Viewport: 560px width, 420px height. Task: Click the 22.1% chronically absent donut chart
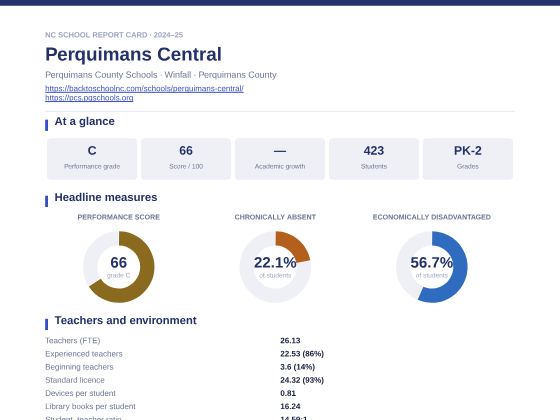click(x=275, y=267)
